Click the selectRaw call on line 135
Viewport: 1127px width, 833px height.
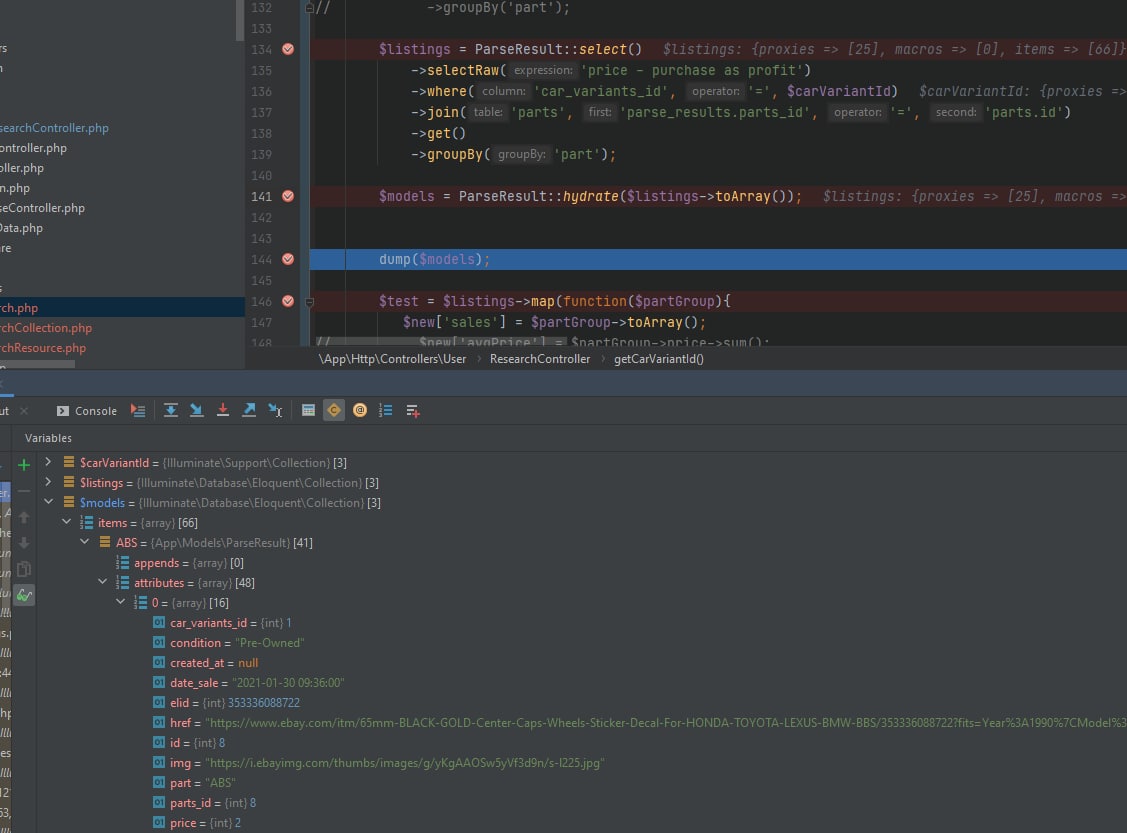(x=463, y=70)
